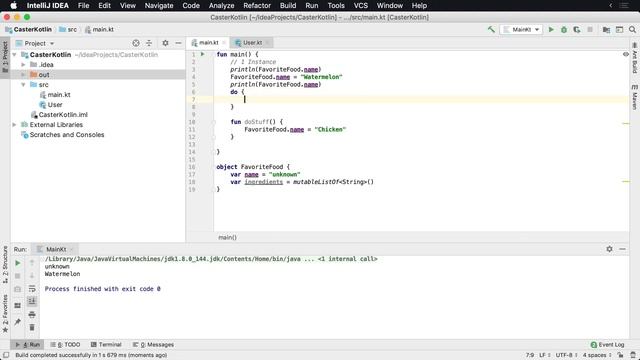Open the Ant Build side panel

pyautogui.click(x=635, y=58)
